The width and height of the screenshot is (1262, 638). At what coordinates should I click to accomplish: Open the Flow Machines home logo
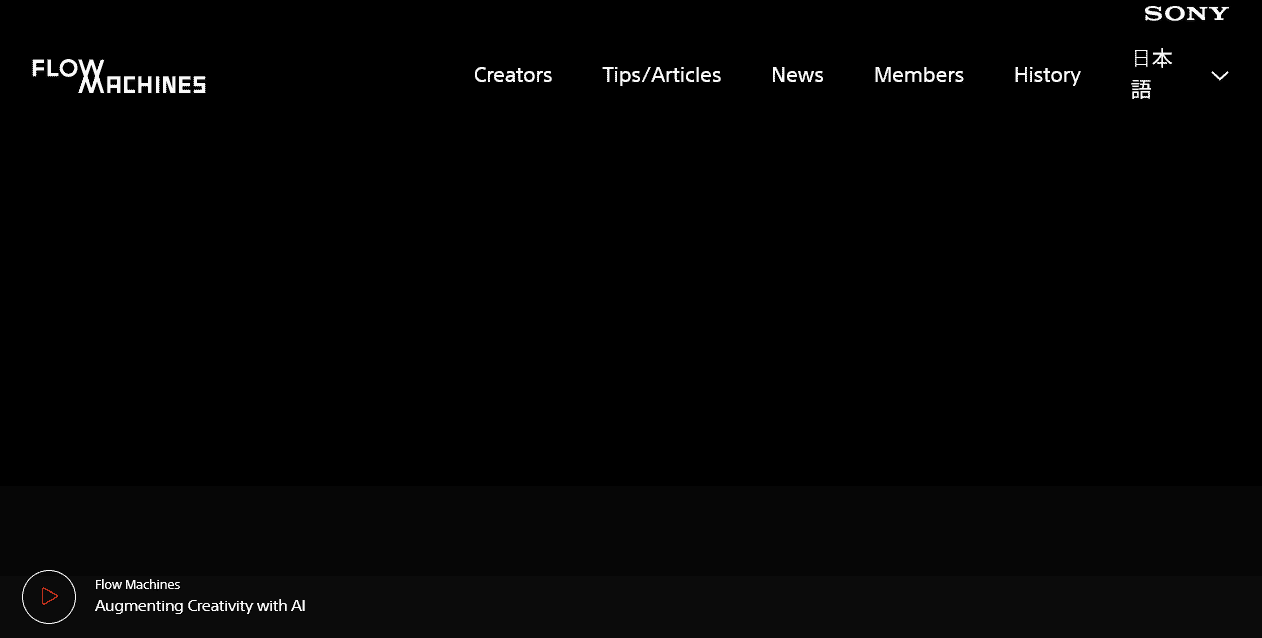pyautogui.click(x=119, y=76)
